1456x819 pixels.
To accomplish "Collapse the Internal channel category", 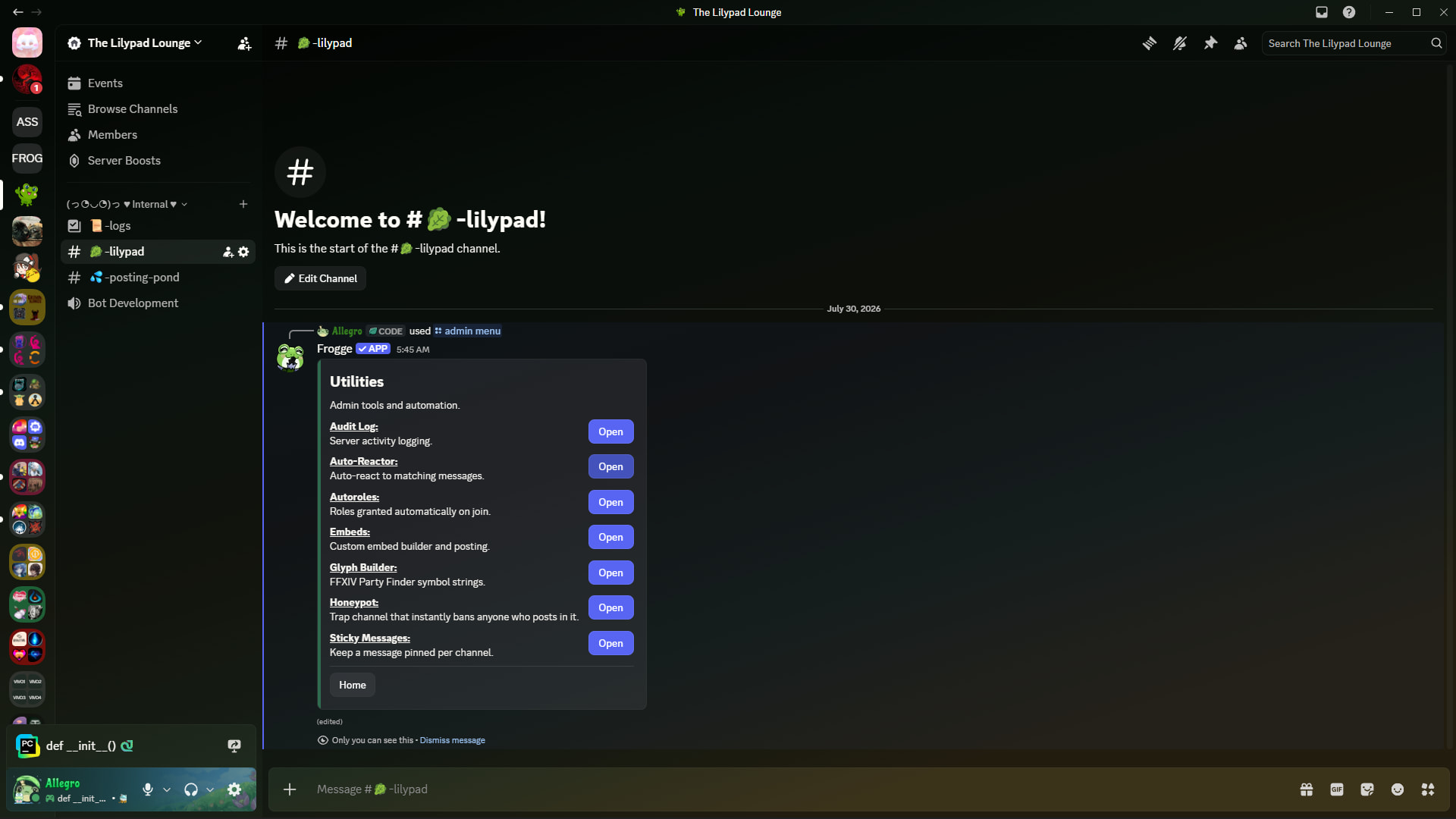I will pyautogui.click(x=127, y=204).
